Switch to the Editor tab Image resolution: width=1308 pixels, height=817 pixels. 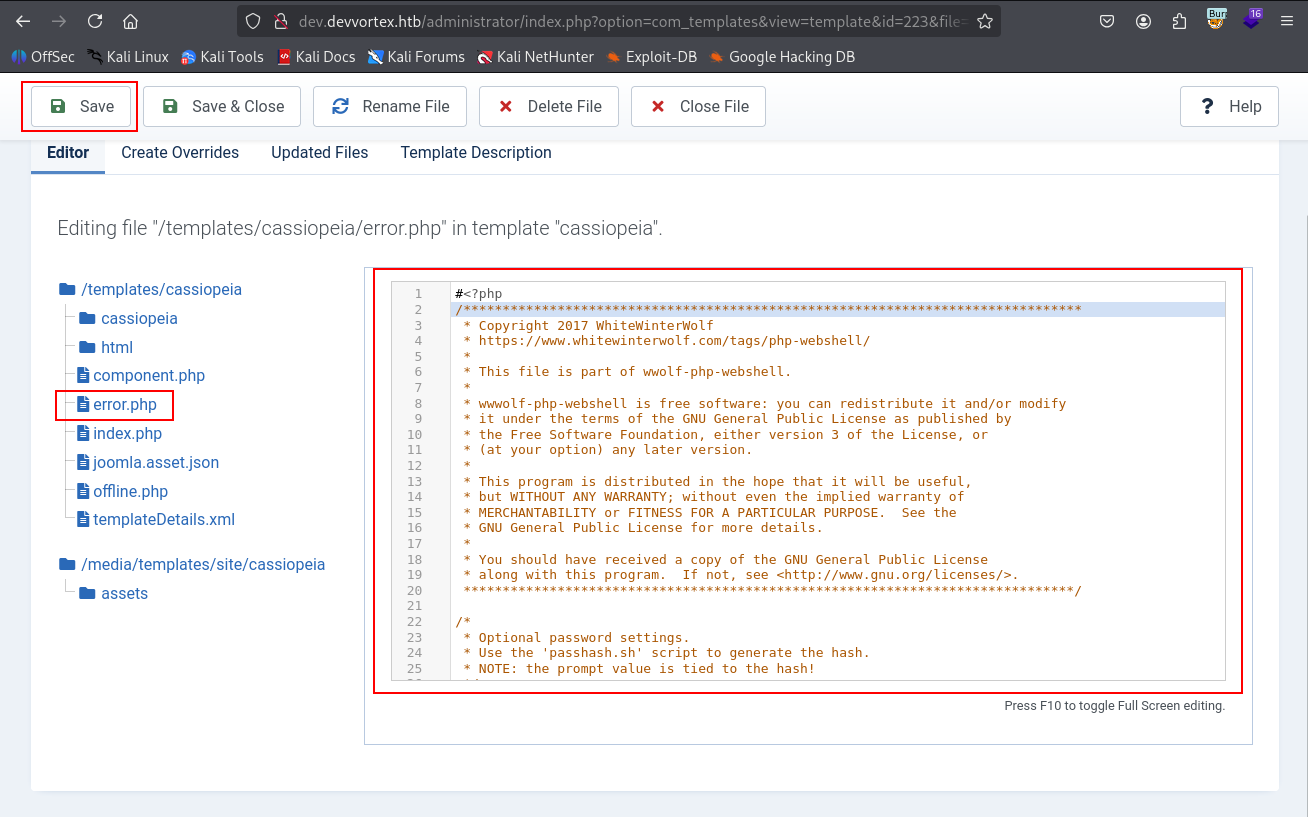point(68,153)
